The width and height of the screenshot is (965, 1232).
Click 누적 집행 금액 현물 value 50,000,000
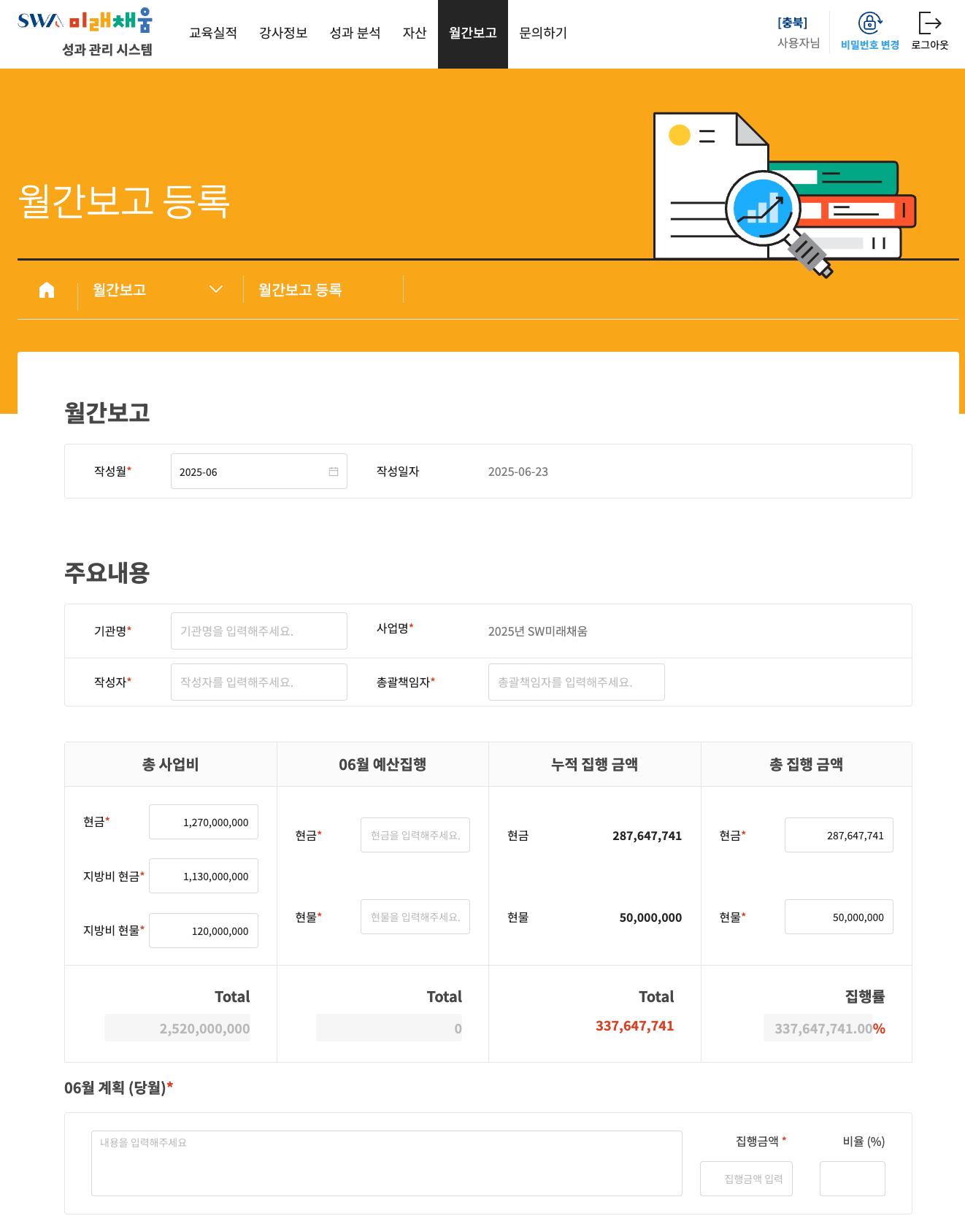tap(650, 917)
